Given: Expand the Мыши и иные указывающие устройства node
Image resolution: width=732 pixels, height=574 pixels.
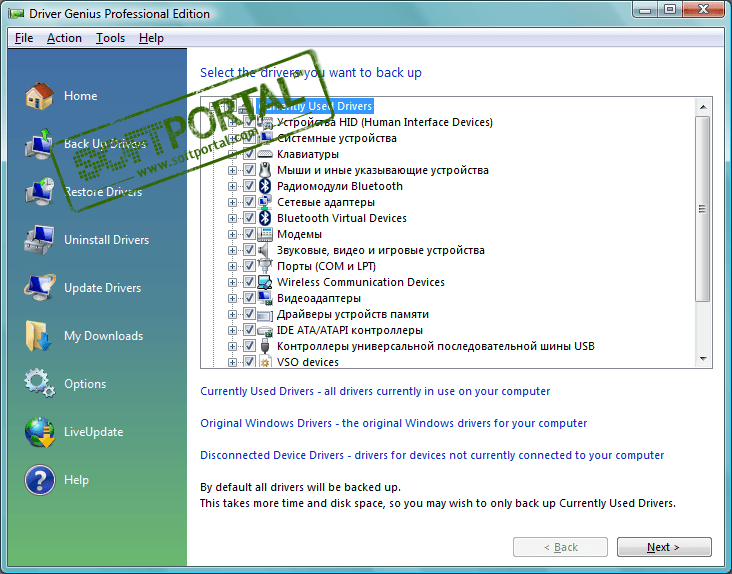Looking at the screenshot, I should coord(232,170).
